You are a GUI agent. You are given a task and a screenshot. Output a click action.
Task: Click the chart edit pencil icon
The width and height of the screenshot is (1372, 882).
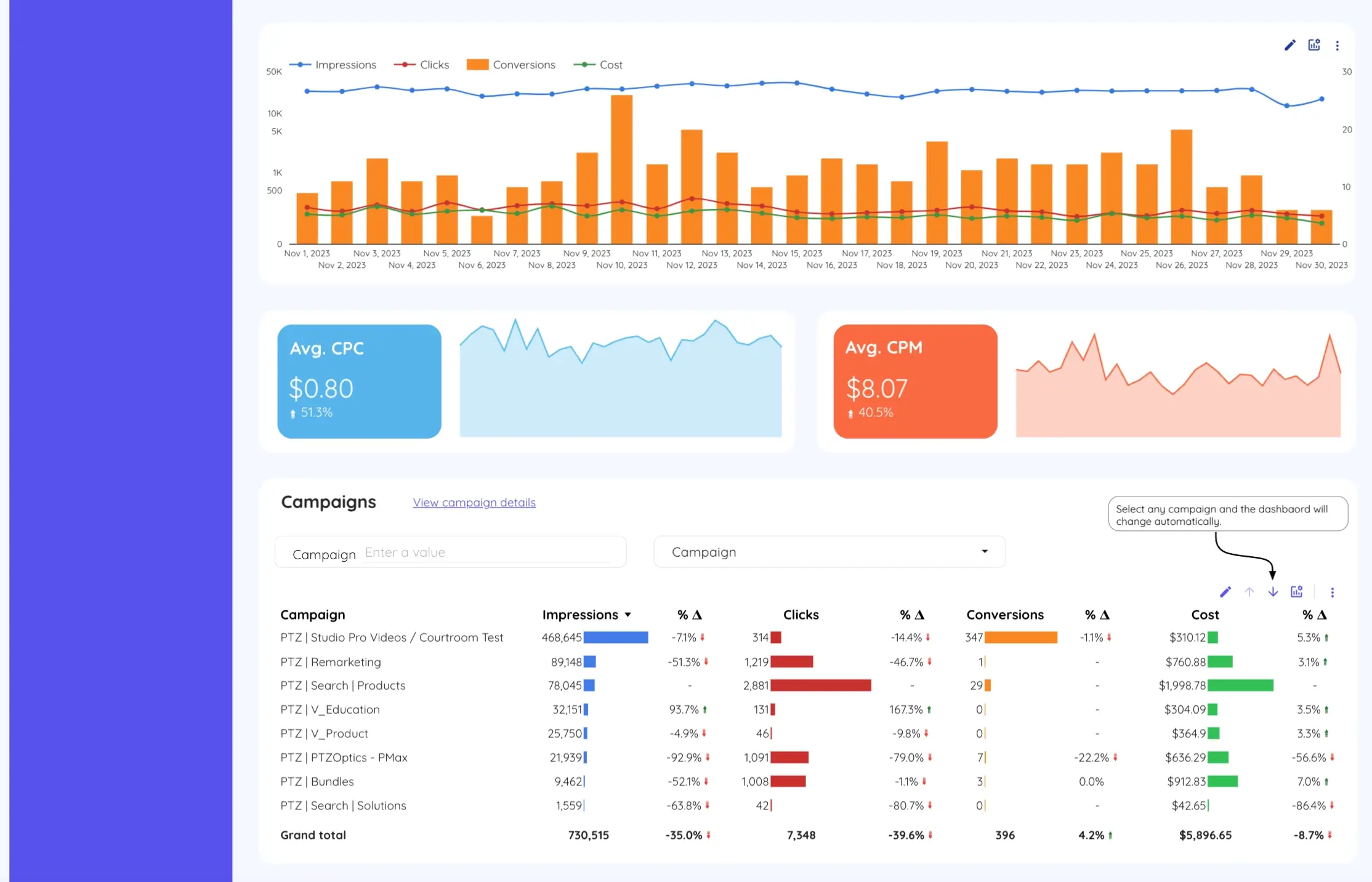(1290, 45)
